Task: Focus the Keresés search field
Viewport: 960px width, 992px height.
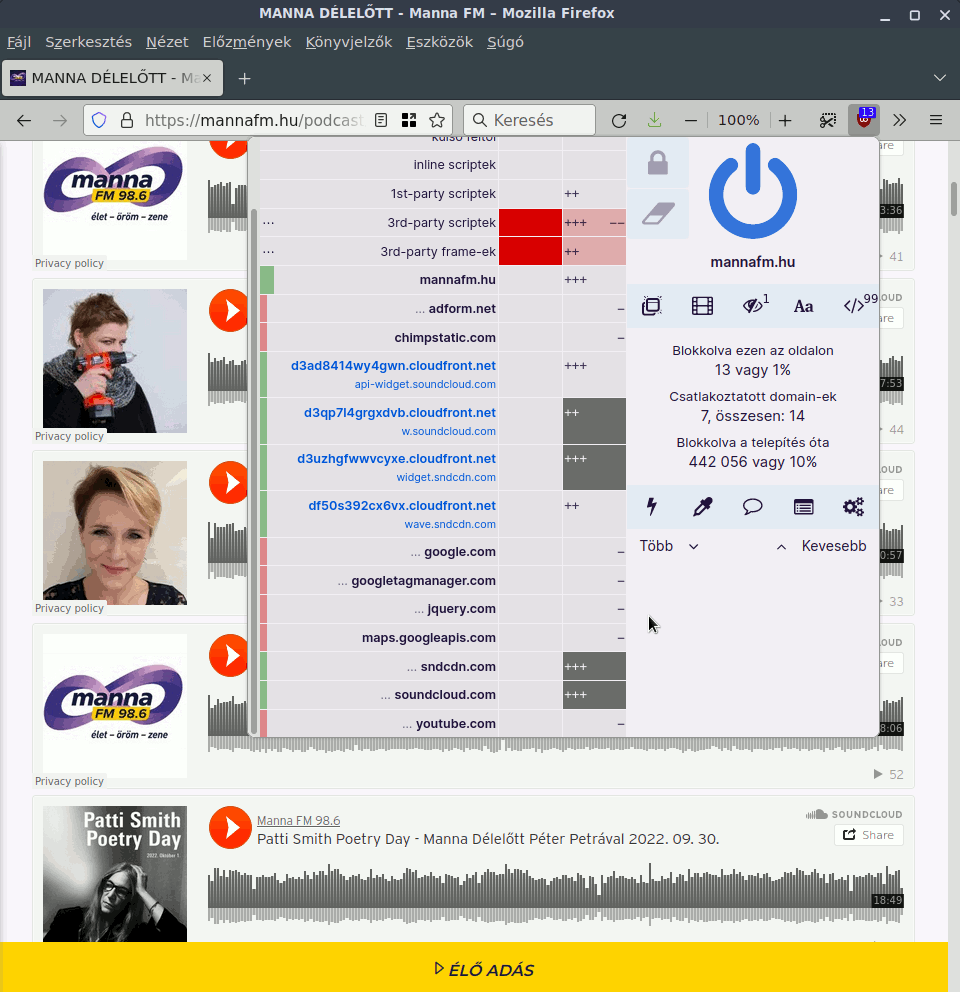Action: tap(529, 120)
